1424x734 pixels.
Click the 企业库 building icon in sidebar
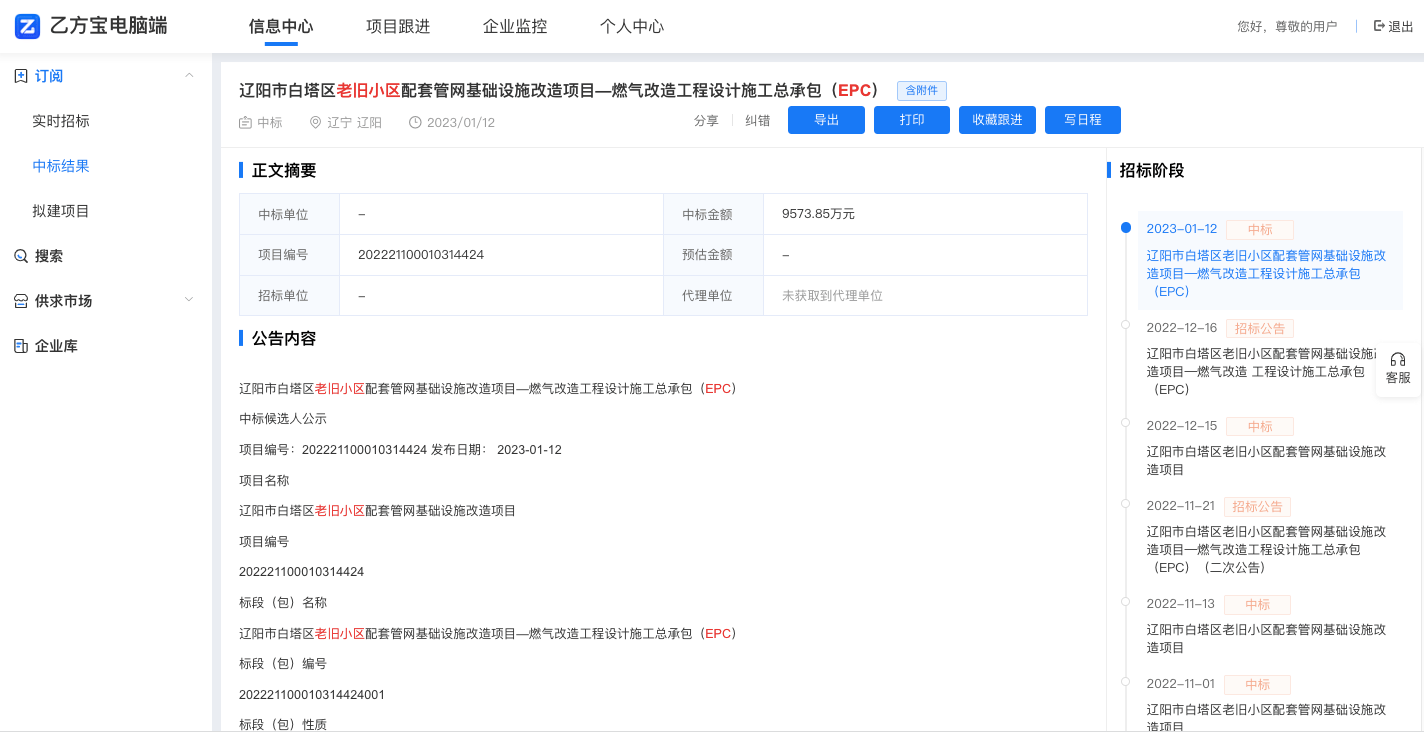pyautogui.click(x=21, y=346)
